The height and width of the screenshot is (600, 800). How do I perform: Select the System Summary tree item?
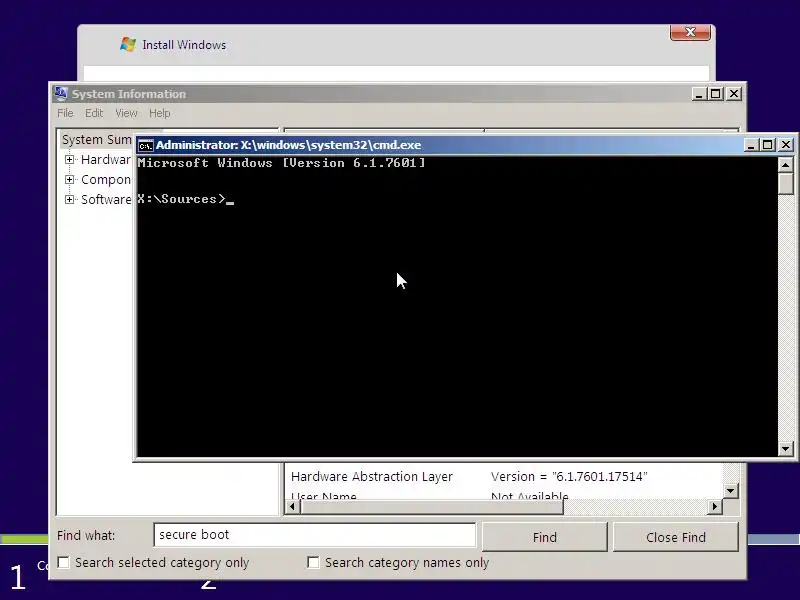pyautogui.click(x=96, y=140)
